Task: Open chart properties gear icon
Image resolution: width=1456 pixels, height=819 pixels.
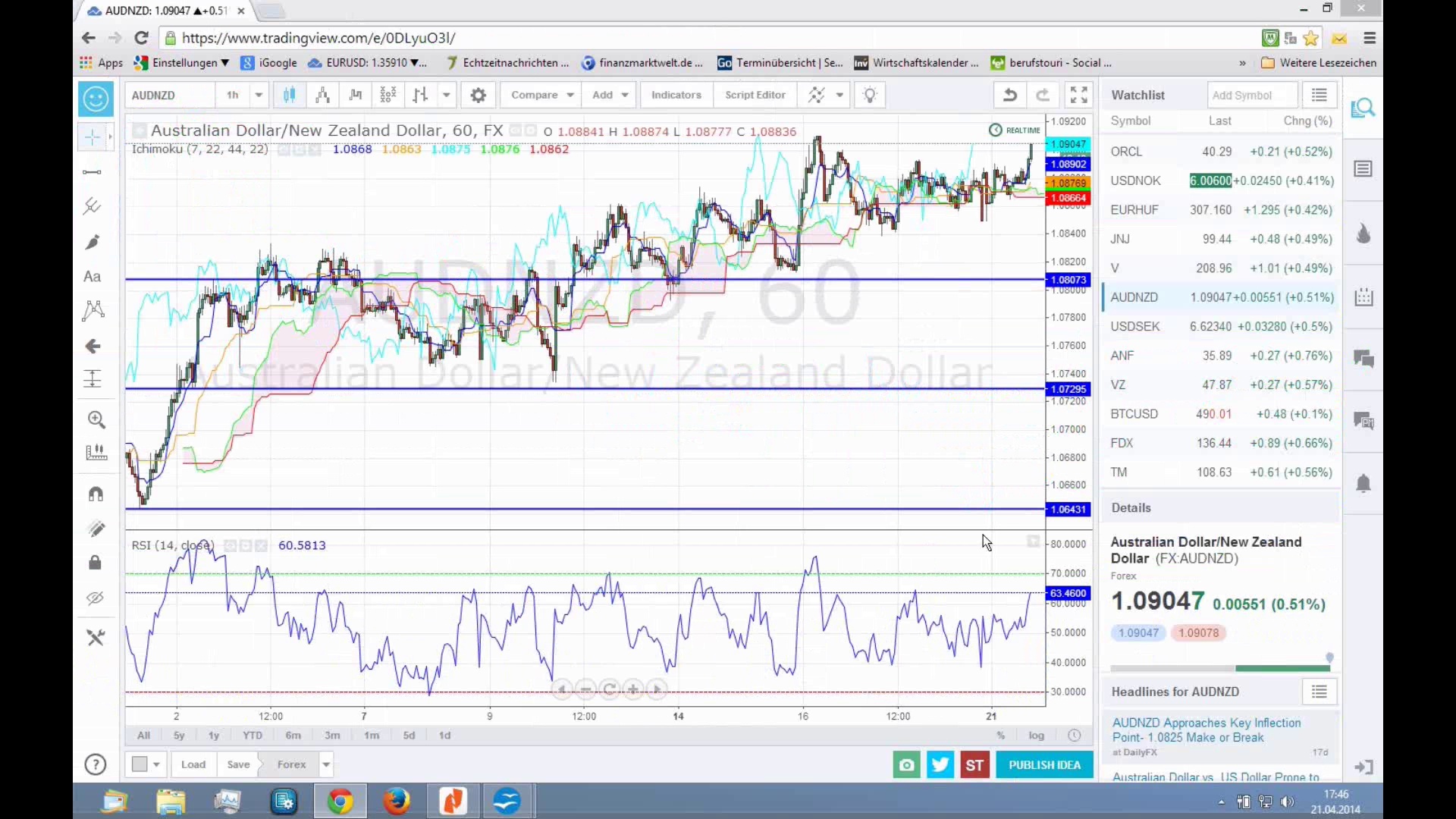Action: 478,95
